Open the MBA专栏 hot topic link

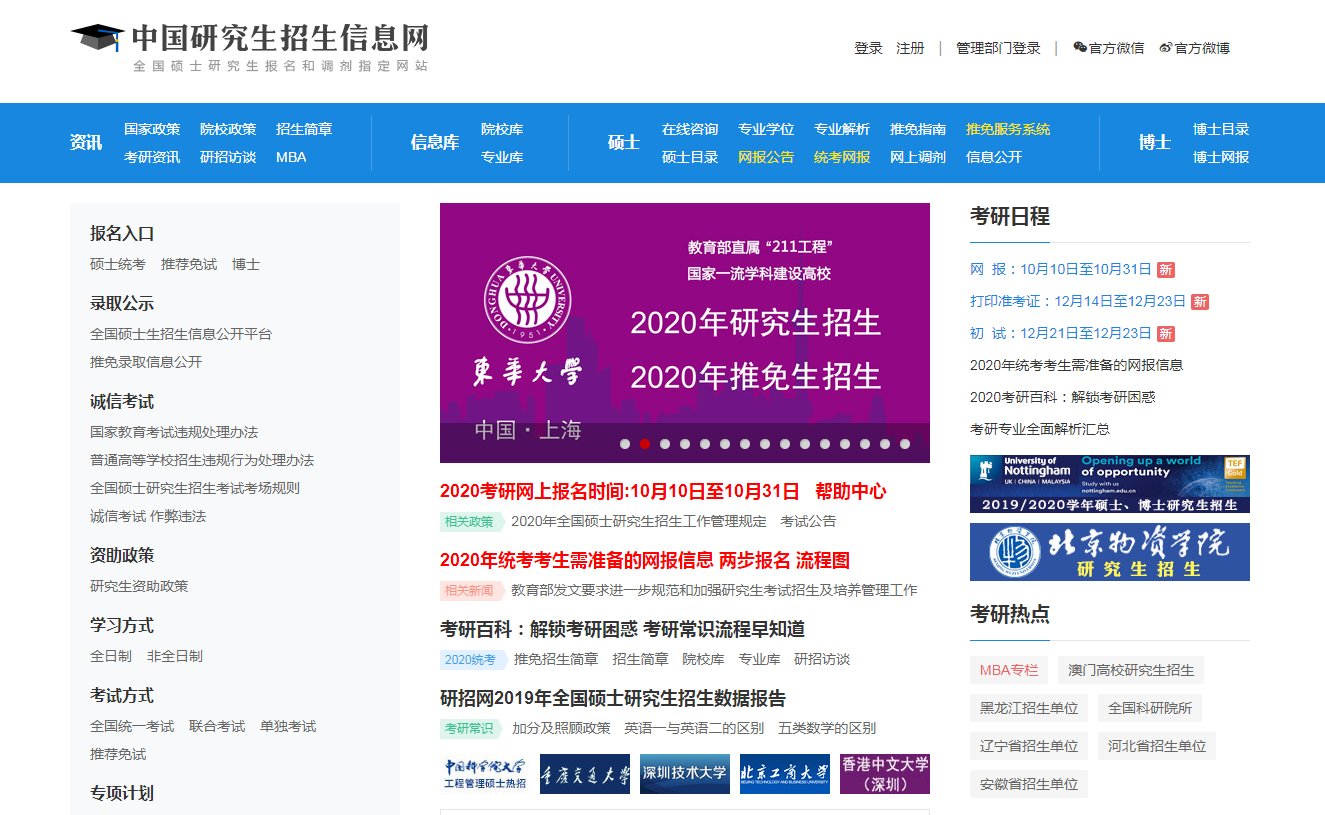tap(1008, 670)
